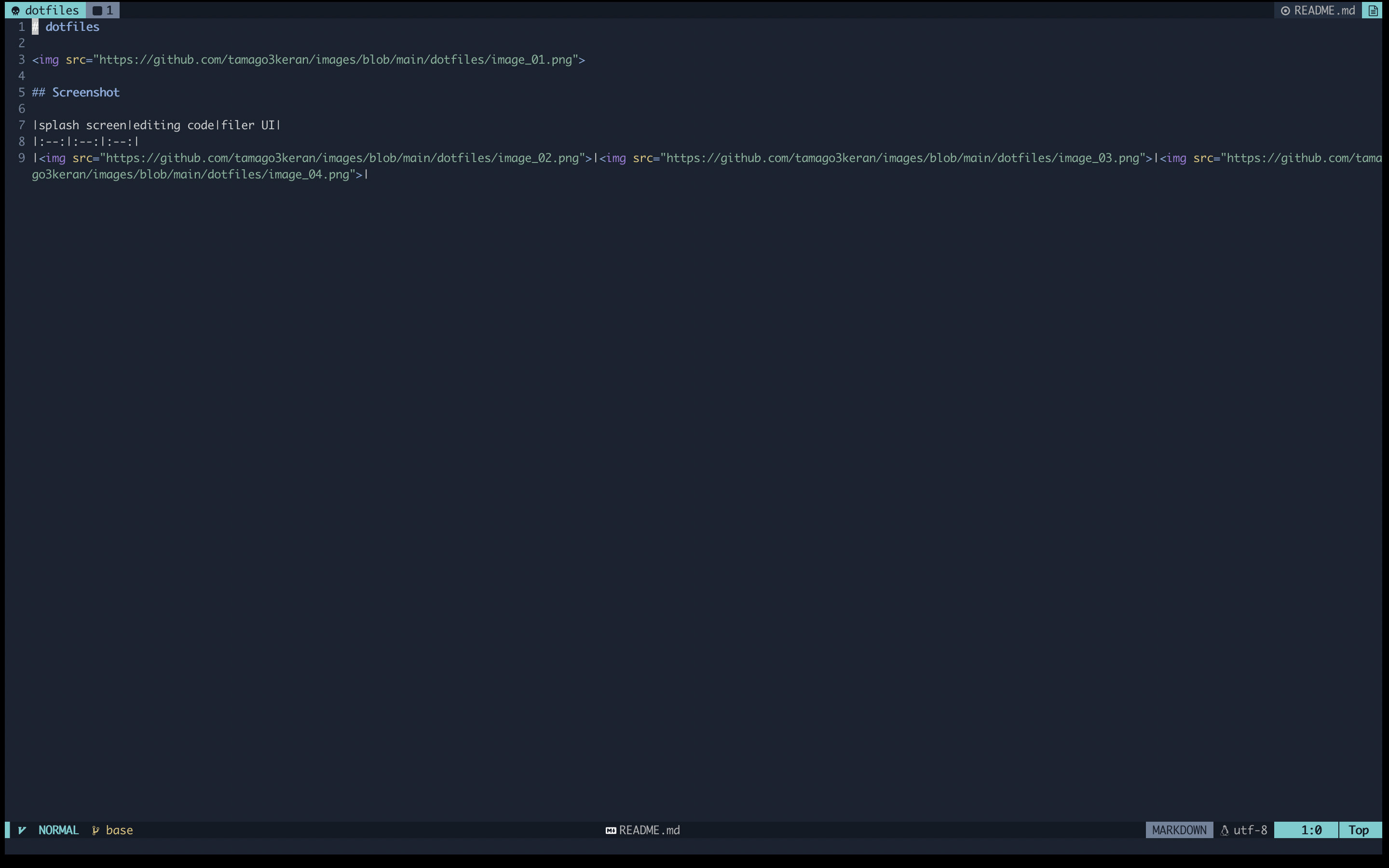Click the git branch icon beside base

[96, 830]
